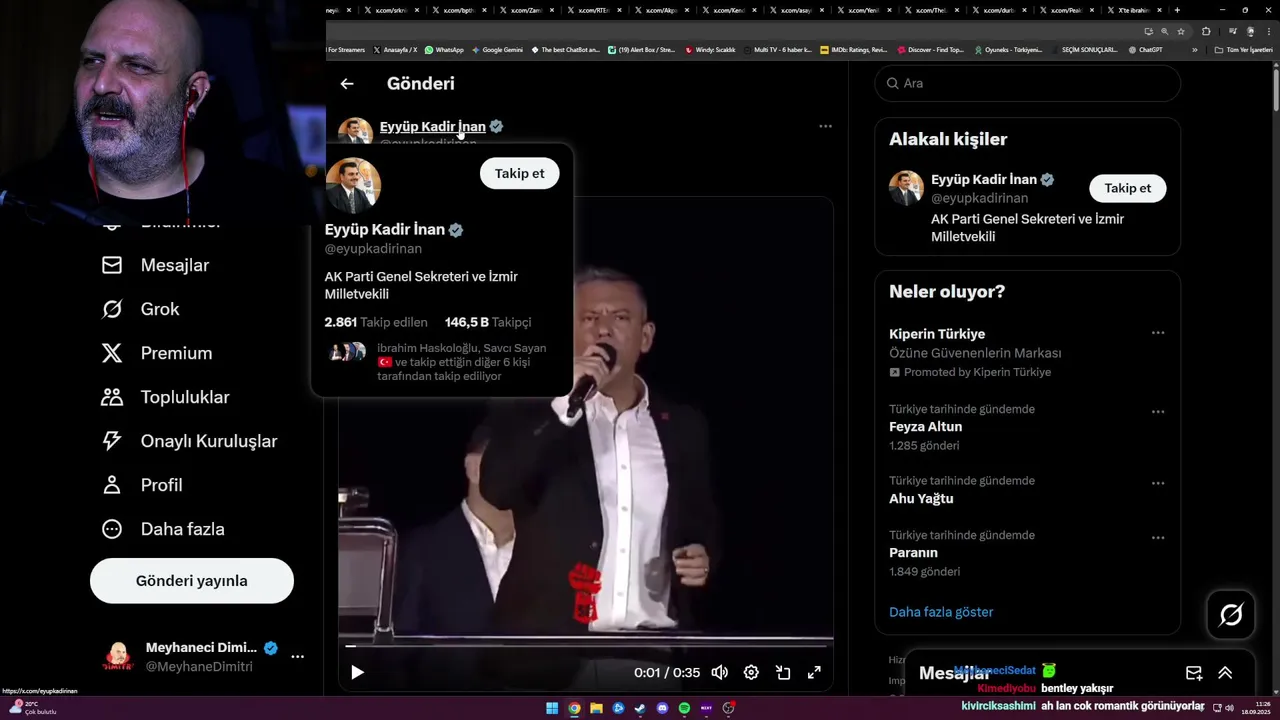
Task: Open Topluluklar in the sidebar
Action: pos(165,397)
